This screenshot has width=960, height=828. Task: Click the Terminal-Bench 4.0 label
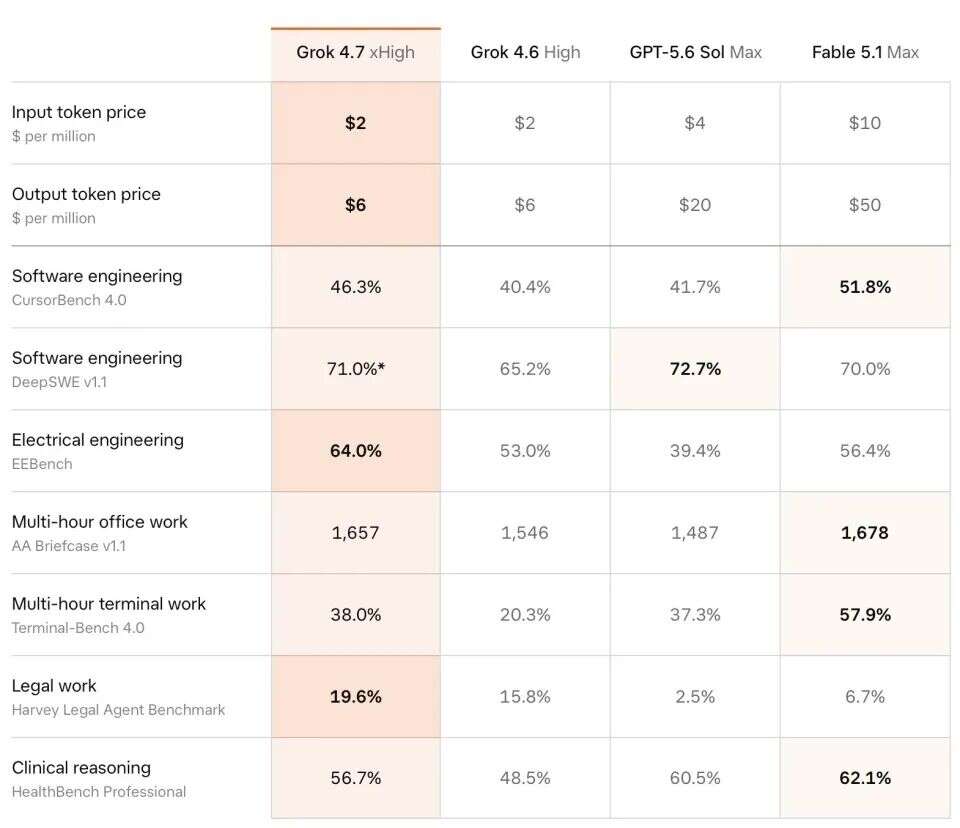tap(78, 628)
